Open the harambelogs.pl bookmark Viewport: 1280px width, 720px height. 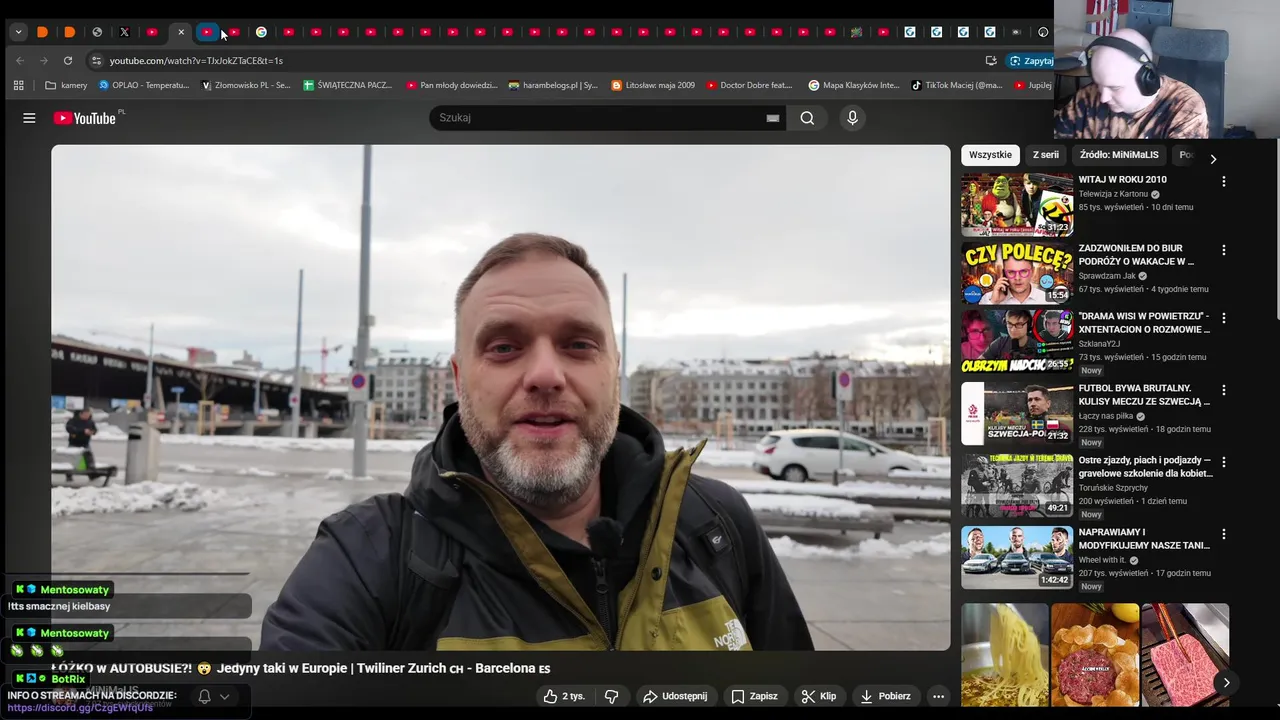(x=553, y=85)
